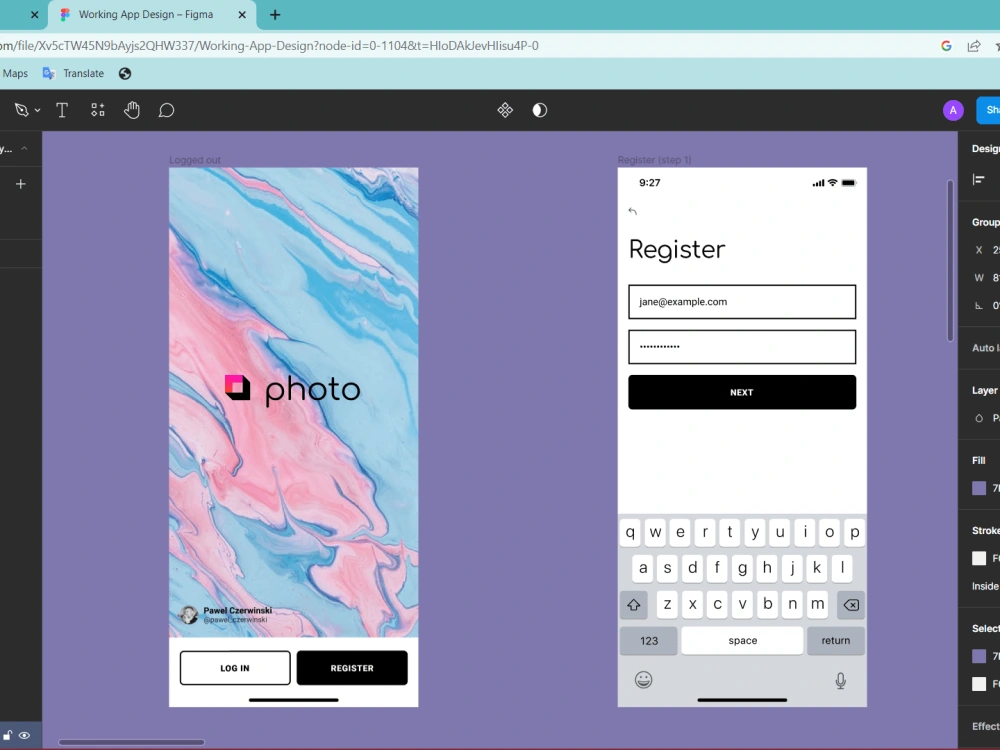
Task: Click the Selection colors white swatch
Action: coord(979,684)
